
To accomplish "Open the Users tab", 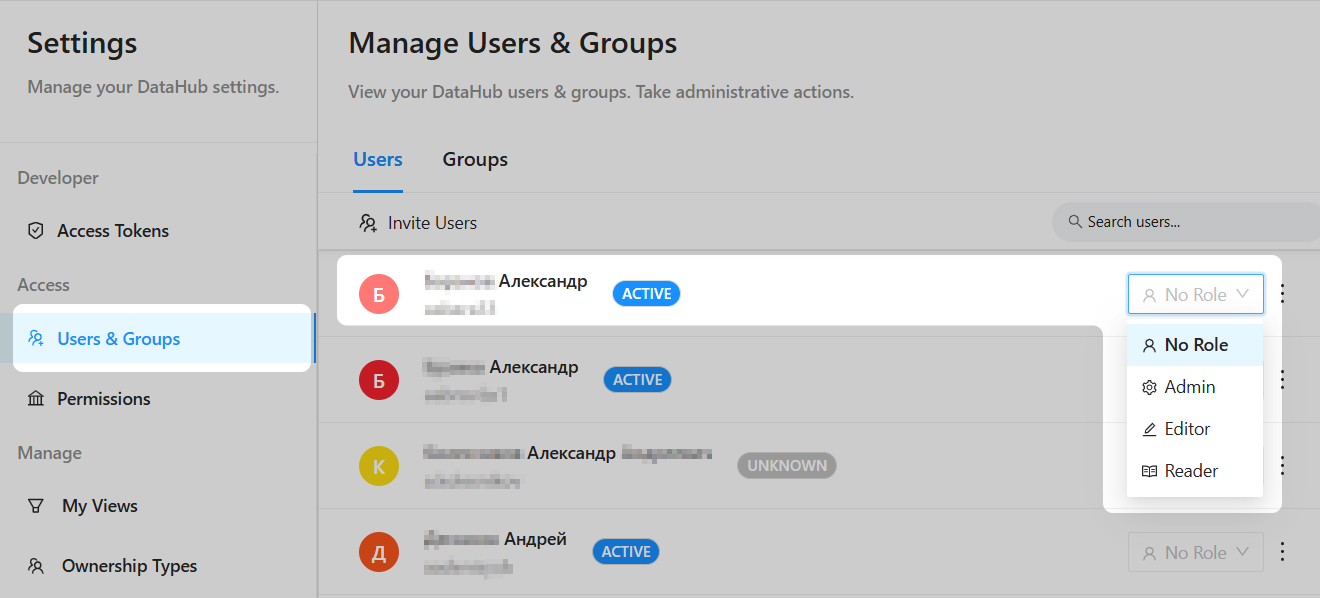I will (x=378, y=160).
